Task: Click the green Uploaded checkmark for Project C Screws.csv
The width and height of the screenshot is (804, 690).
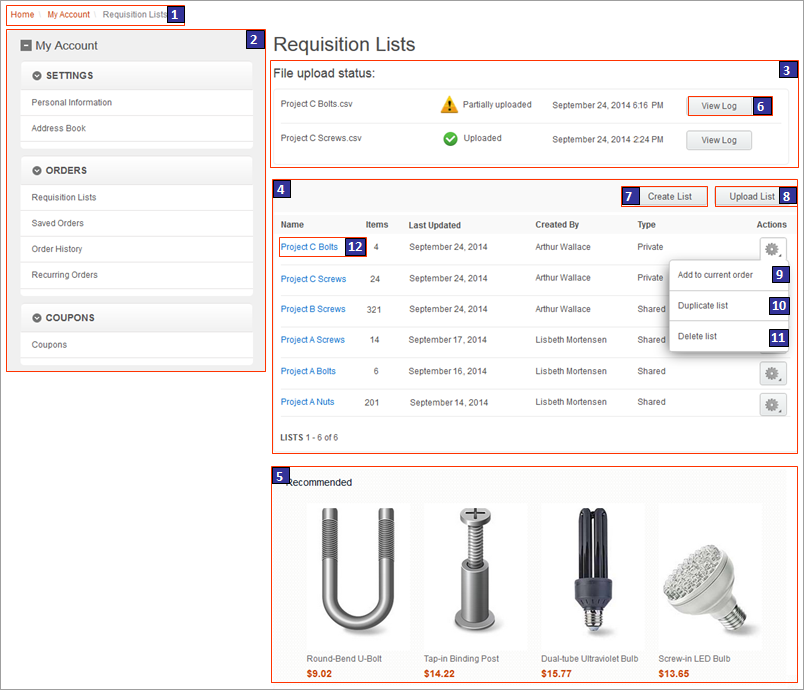Action: (x=452, y=139)
